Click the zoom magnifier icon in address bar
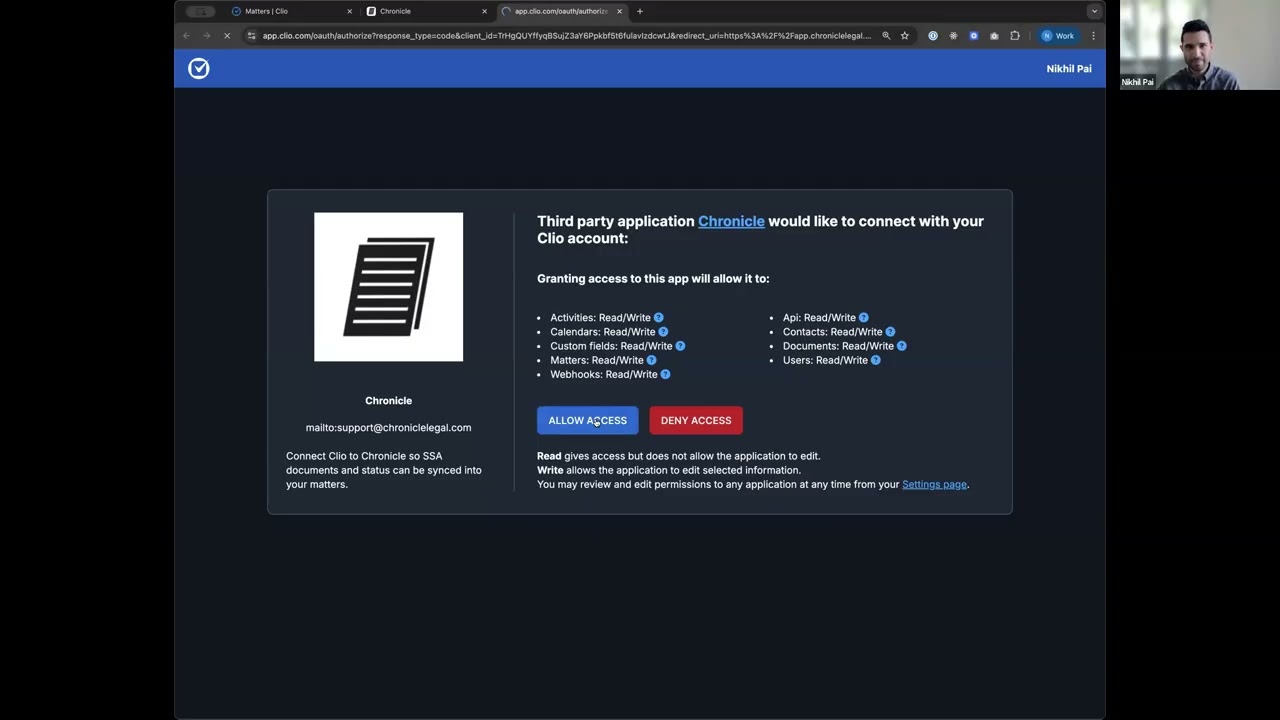The width and height of the screenshot is (1280, 720). click(885, 36)
